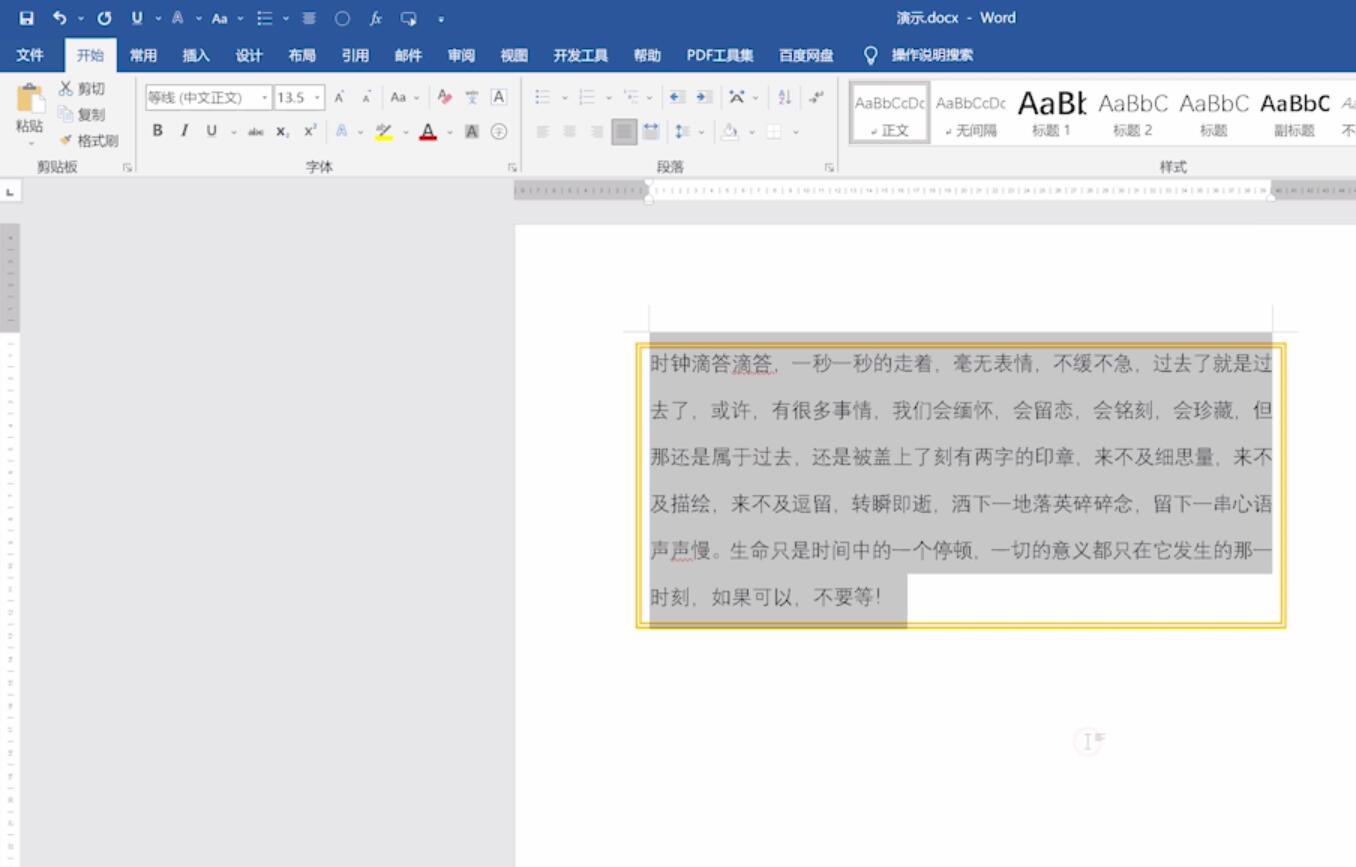The width and height of the screenshot is (1356, 867).
Task: Apply the enclosed character 字 icon
Action: (499, 131)
